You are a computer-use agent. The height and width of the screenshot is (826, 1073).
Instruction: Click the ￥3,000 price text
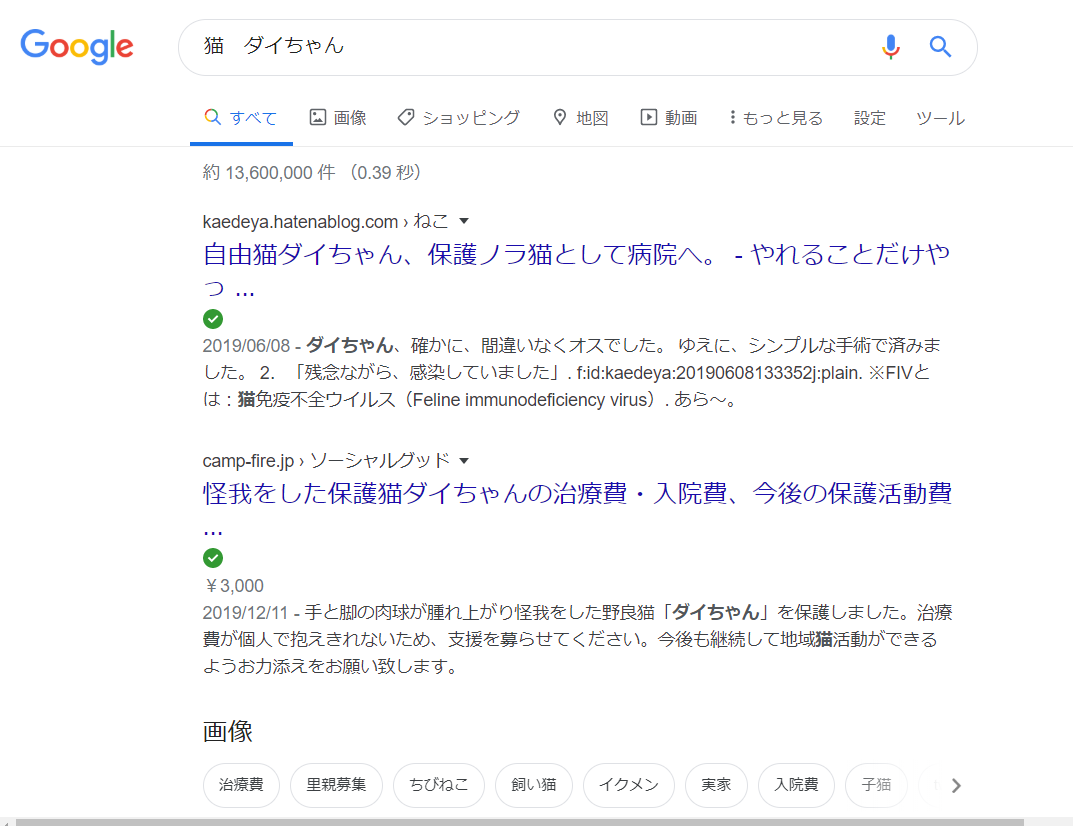click(234, 586)
